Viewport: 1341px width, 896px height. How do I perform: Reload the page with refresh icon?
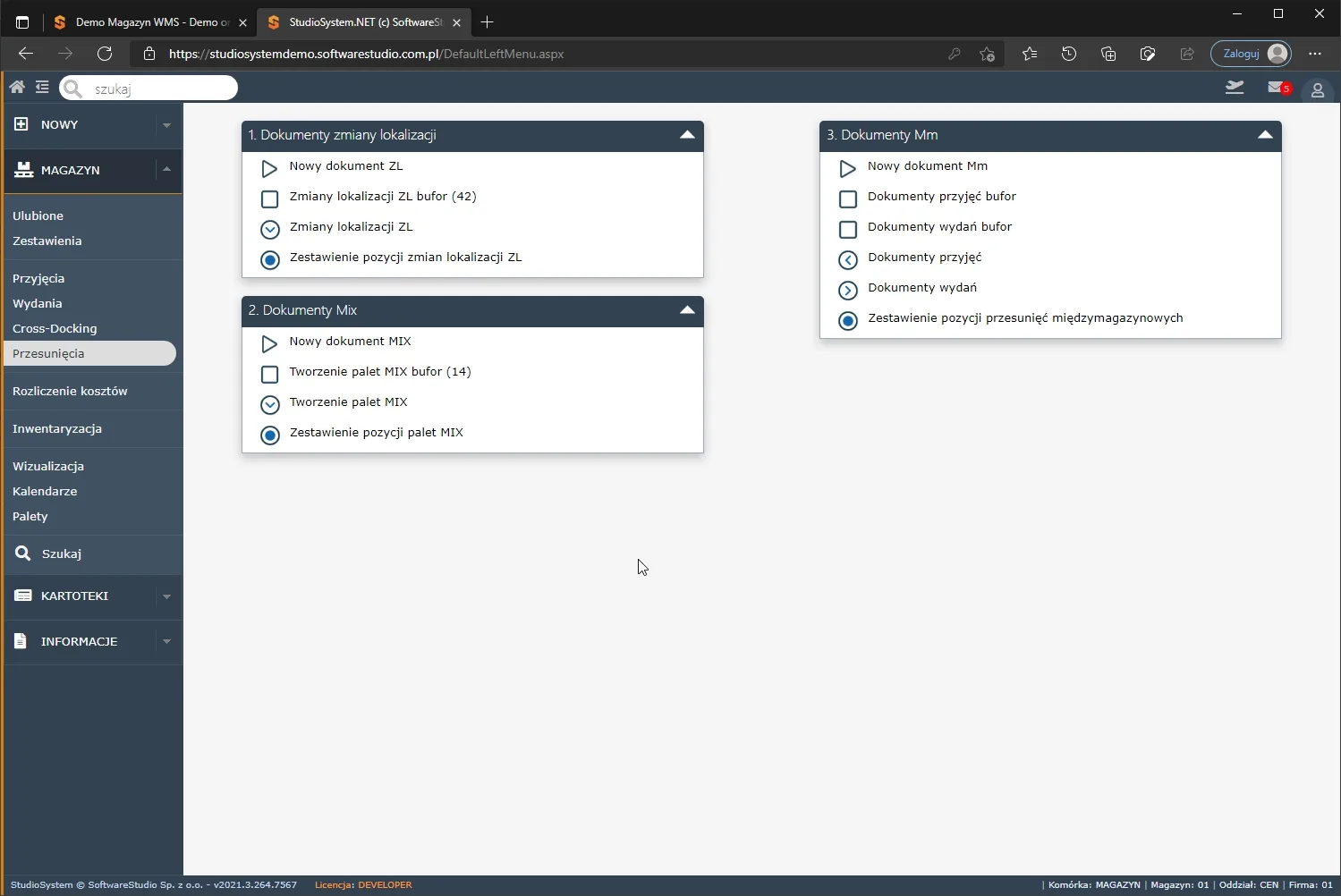click(x=105, y=54)
